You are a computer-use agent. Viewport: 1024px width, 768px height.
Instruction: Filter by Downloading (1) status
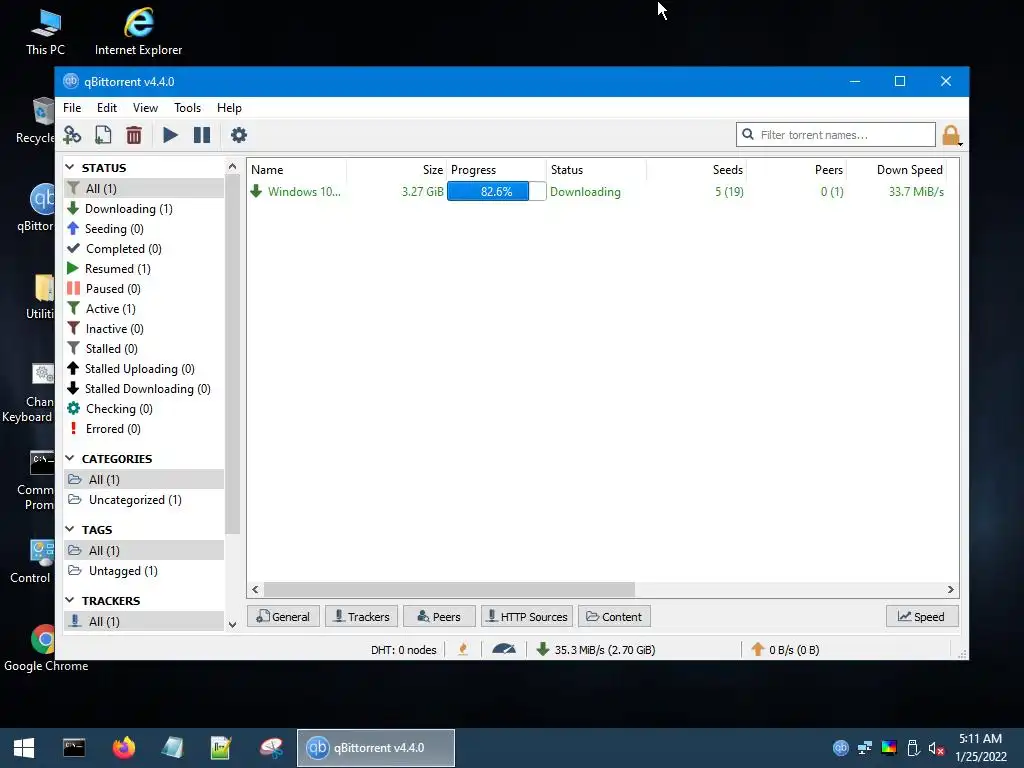point(144,209)
